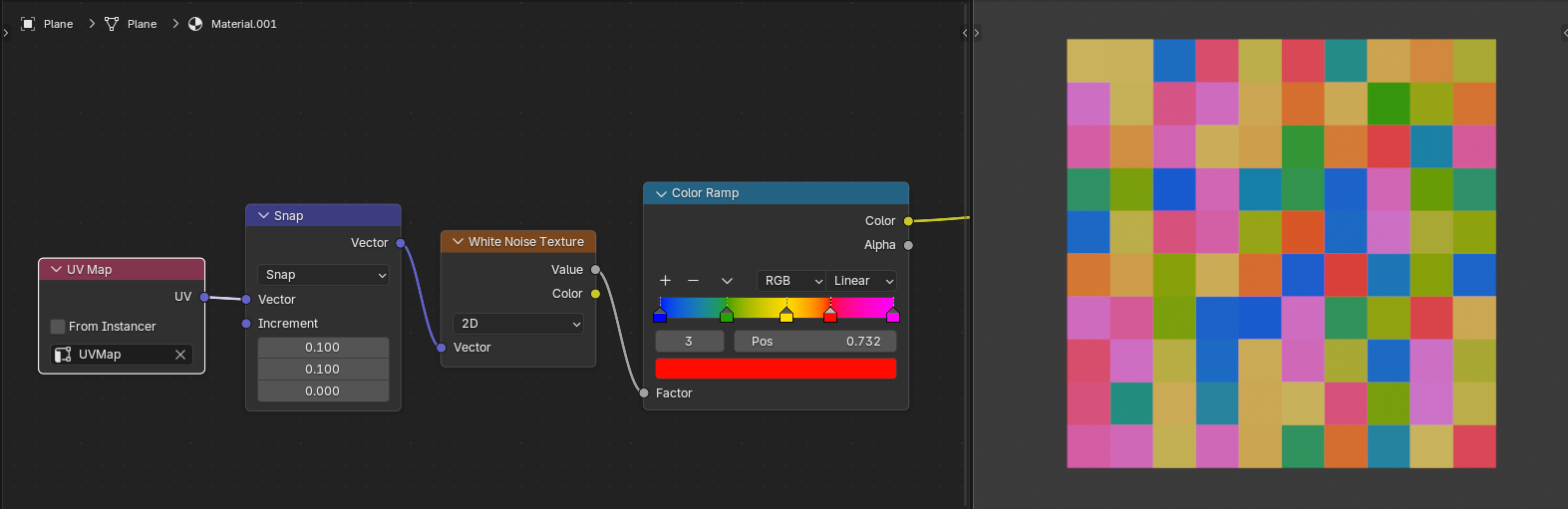Open the RGB color mode dropdown
1568x509 pixels.
(x=791, y=281)
